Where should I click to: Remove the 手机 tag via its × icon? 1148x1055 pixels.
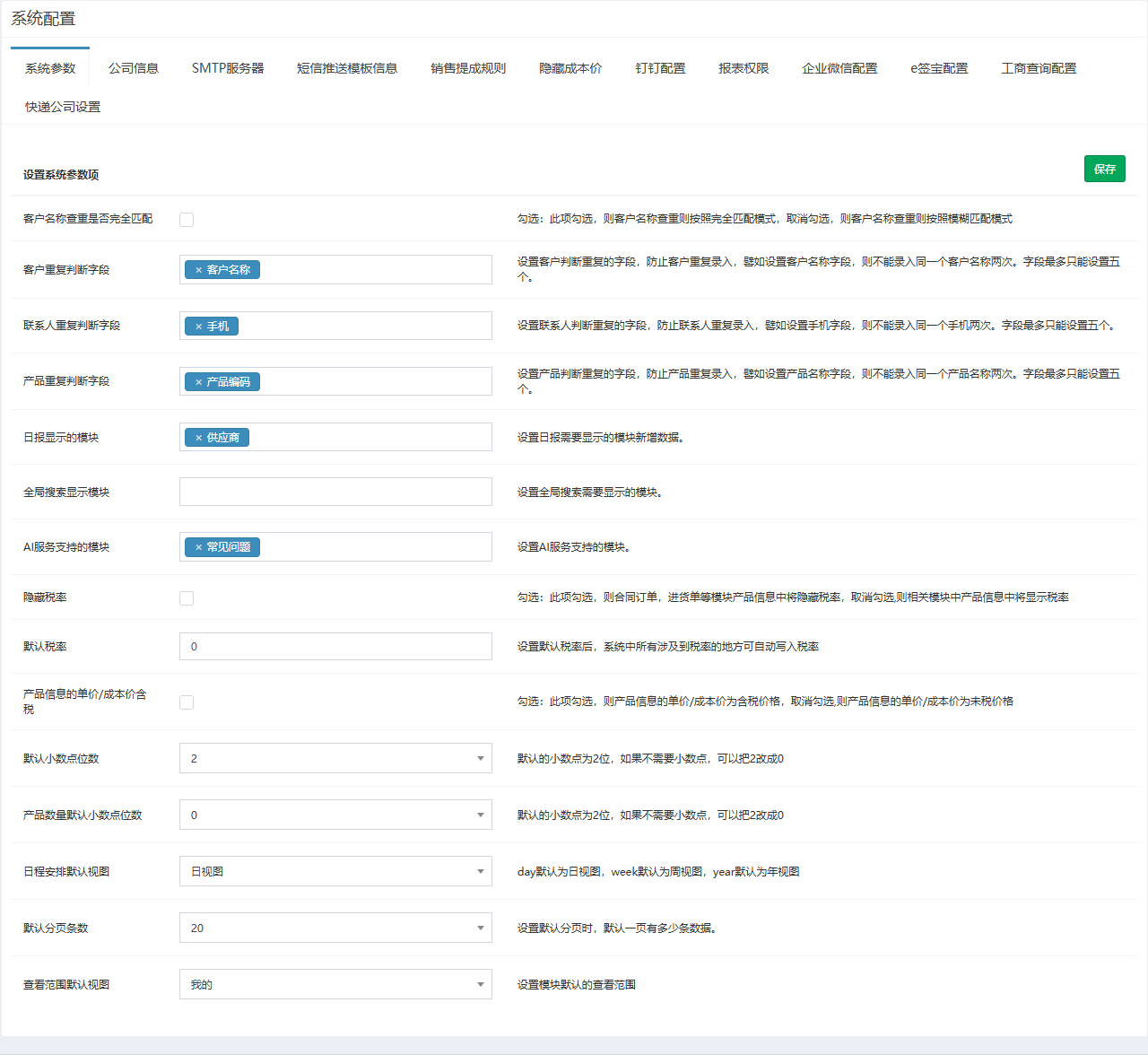[x=198, y=327]
